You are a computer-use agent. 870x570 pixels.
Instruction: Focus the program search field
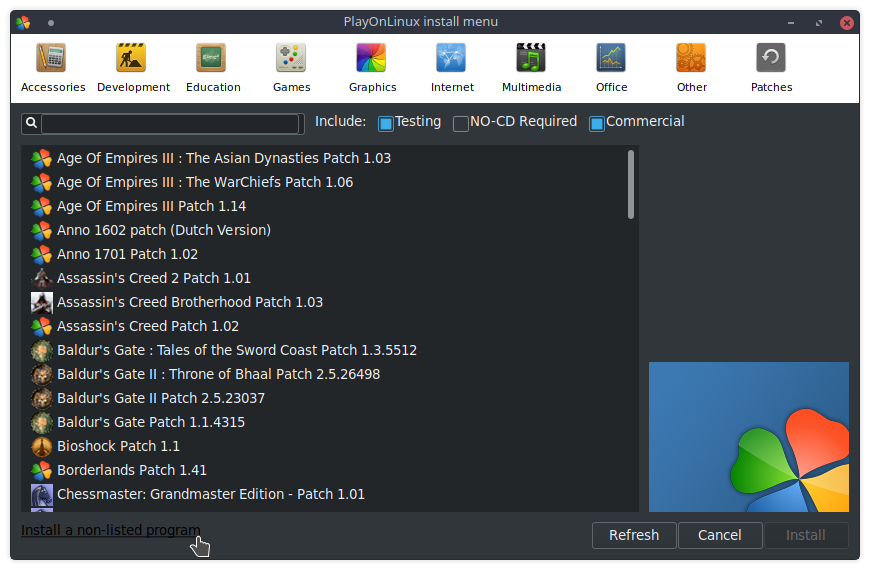tap(170, 123)
